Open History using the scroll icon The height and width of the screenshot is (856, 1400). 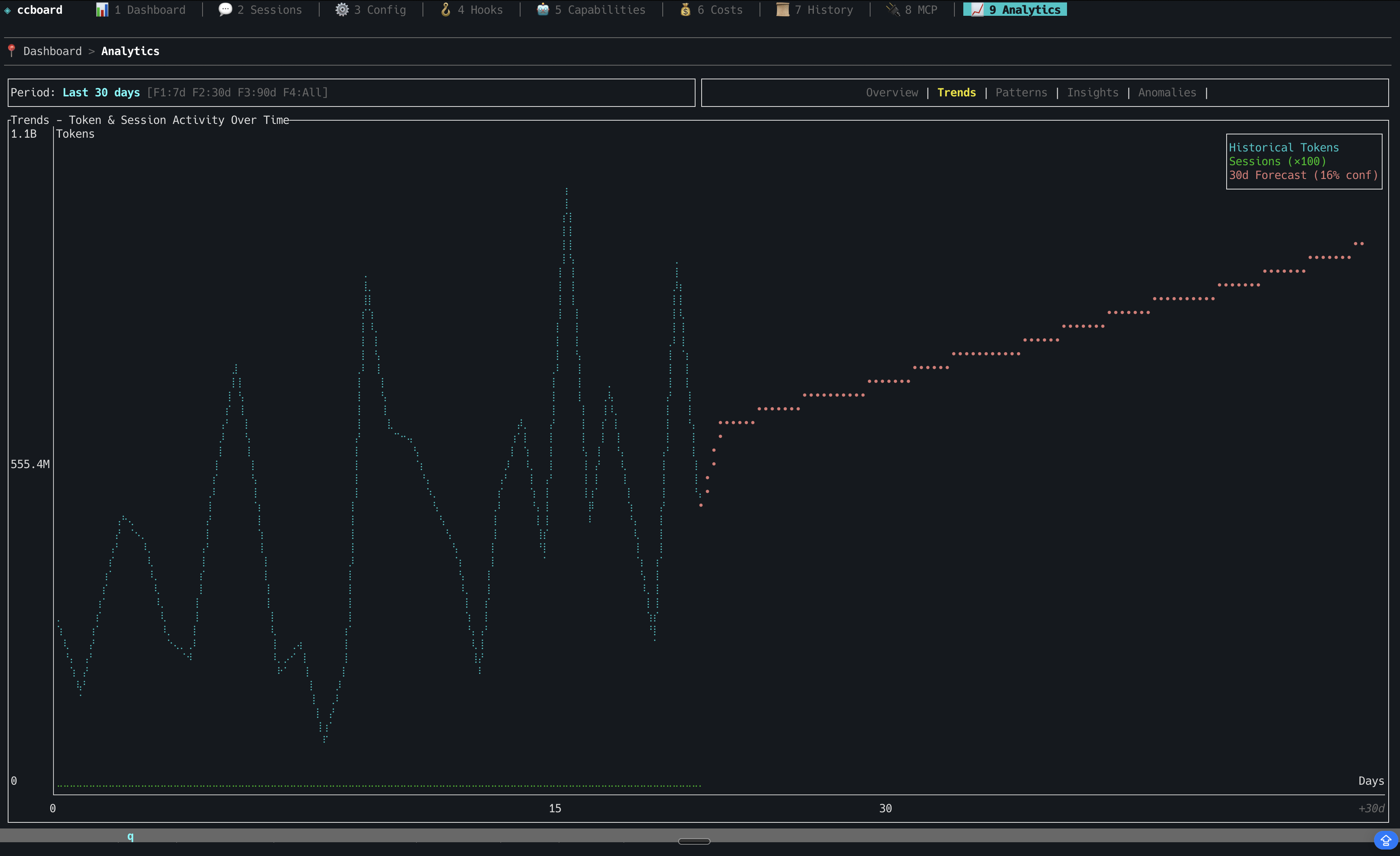(782, 9)
